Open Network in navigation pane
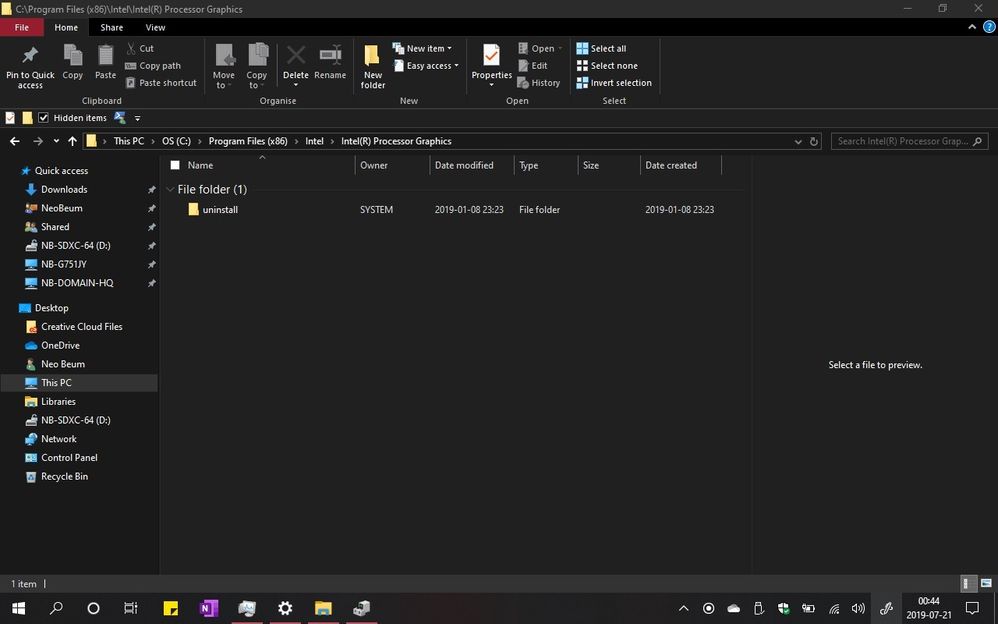This screenshot has width=998, height=624. click(x=59, y=439)
